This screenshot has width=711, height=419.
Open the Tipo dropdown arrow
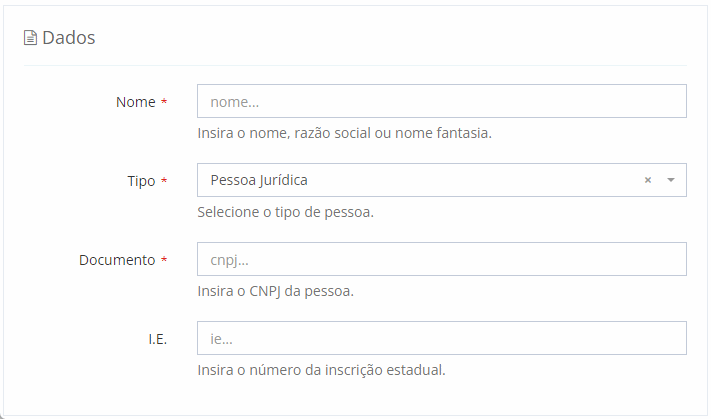click(671, 180)
